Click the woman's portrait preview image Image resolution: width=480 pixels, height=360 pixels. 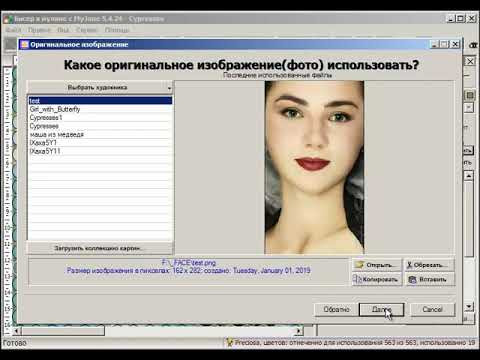click(x=314, y=167)
